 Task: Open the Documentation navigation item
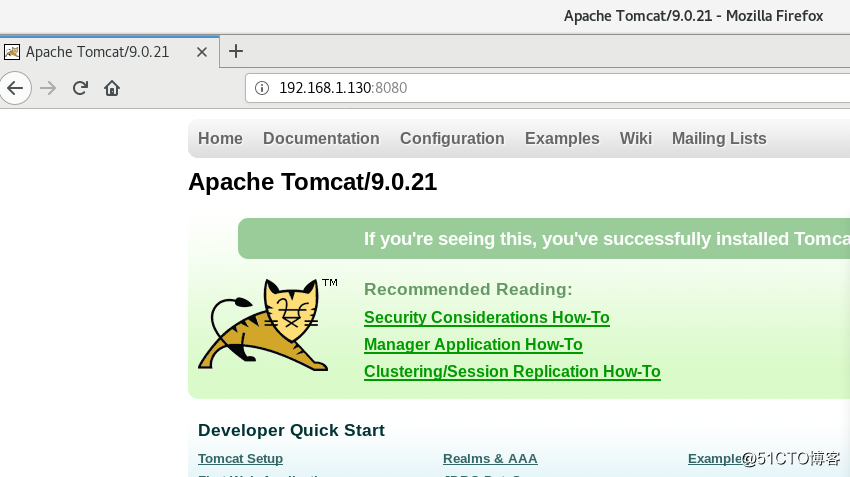tap(321, 139)
